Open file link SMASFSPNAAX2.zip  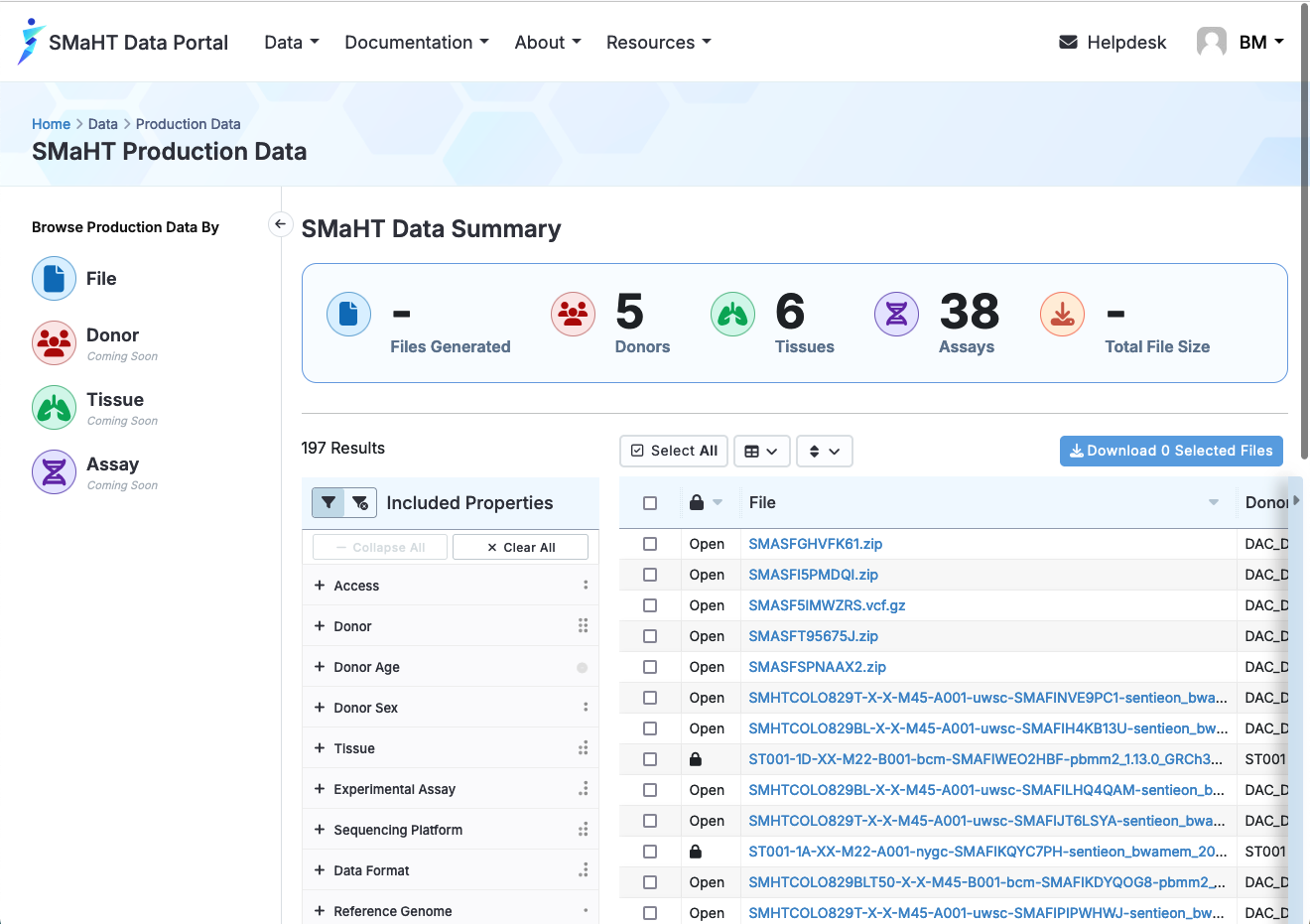(x=818, y=667)
